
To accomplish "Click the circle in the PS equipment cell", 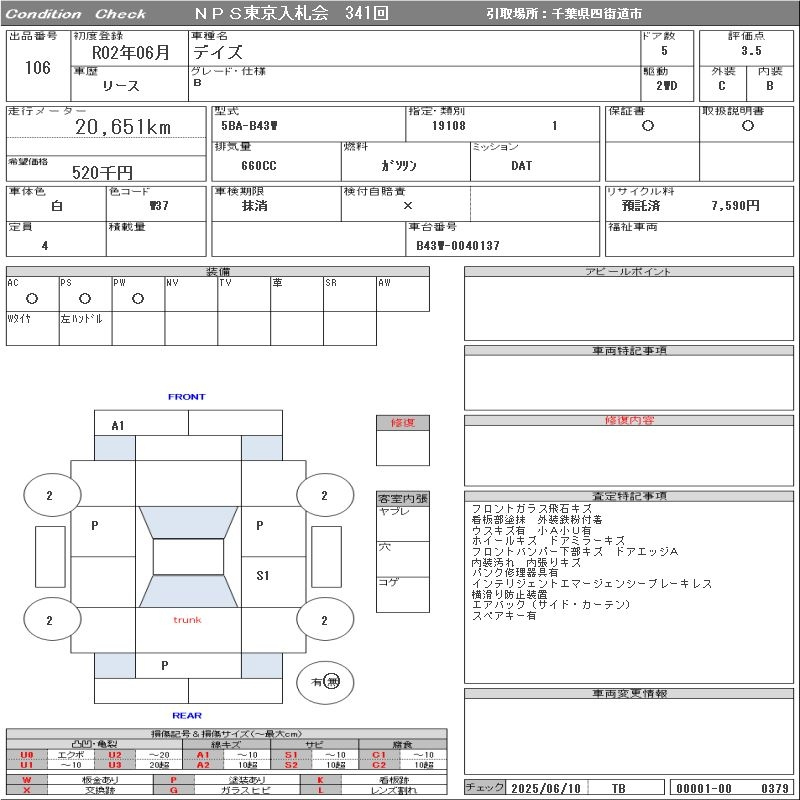I will coord(85,299).
